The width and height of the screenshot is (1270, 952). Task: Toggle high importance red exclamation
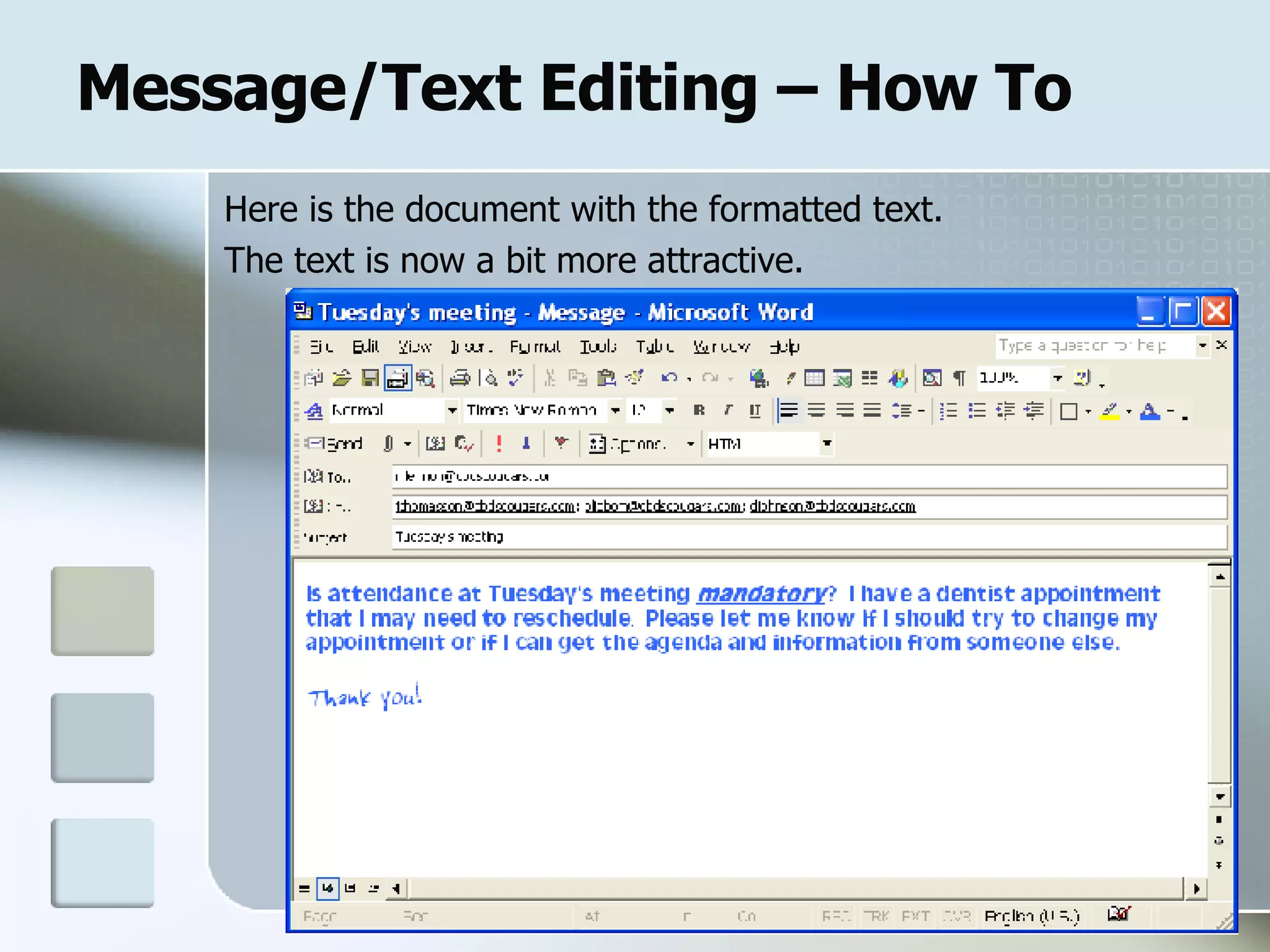click(x=499, y=443)
